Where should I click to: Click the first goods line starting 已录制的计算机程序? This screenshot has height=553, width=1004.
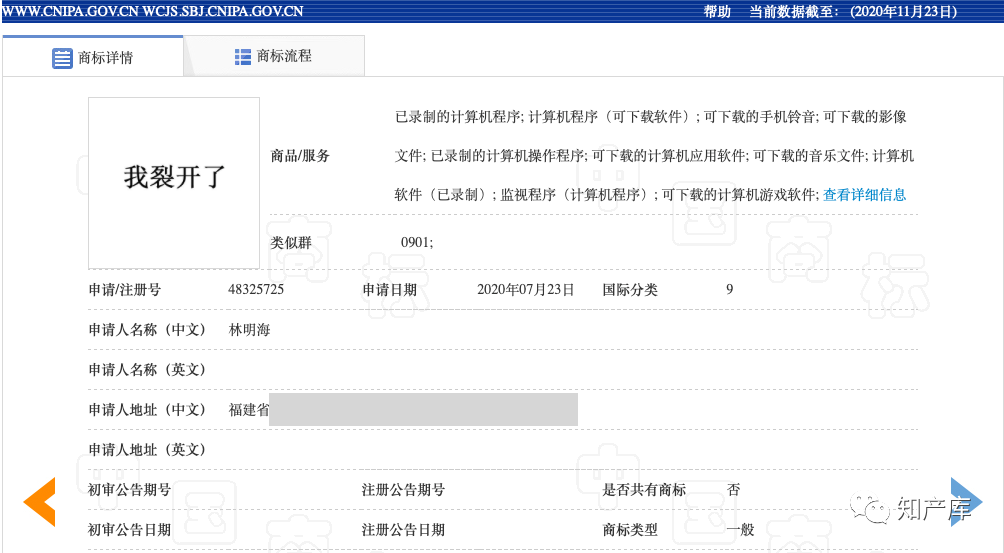pos(651,116)
